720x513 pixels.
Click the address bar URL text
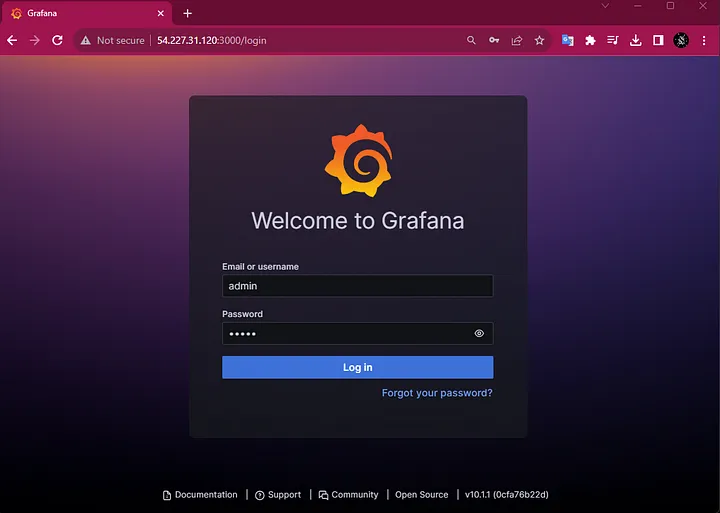pyautogui.click(x=212, y=40)
